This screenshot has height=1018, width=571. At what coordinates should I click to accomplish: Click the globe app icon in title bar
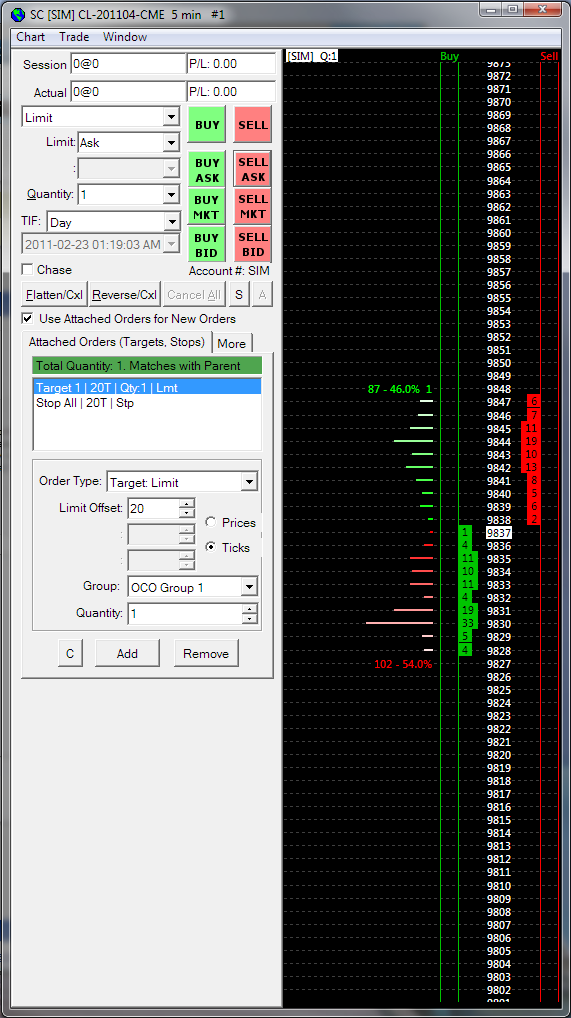click(x=18, y=14)
